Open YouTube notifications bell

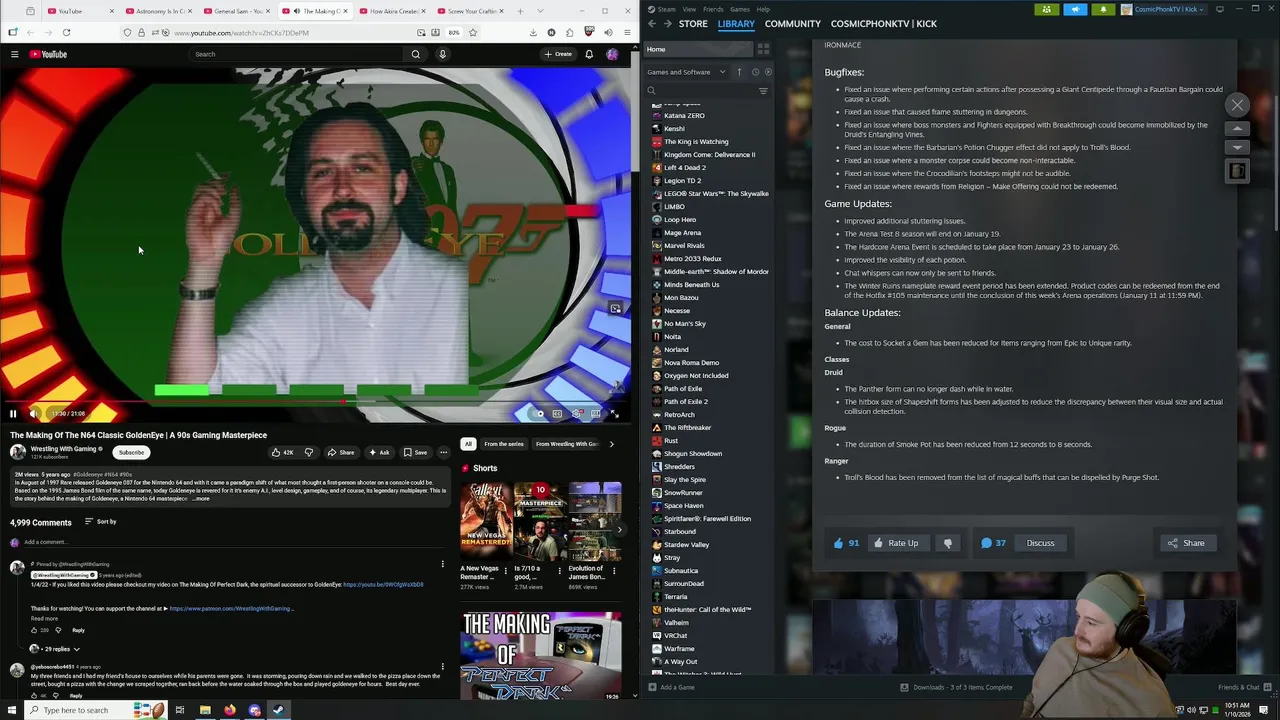pyautogui.click(x=589, y=54)
